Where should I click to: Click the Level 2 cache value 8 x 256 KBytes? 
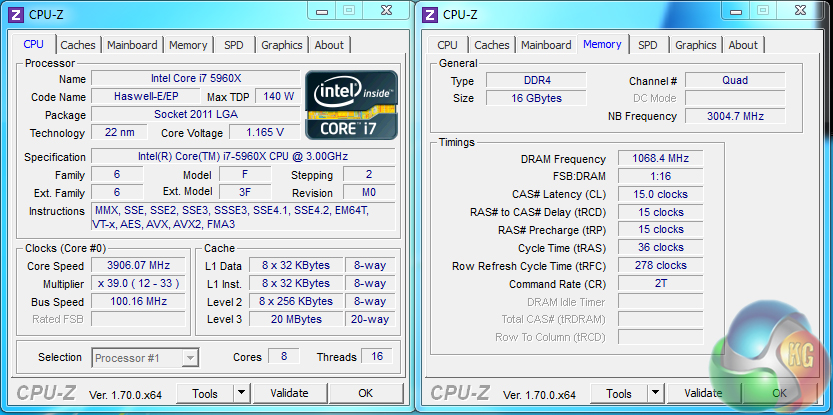(x=296, y=301)
